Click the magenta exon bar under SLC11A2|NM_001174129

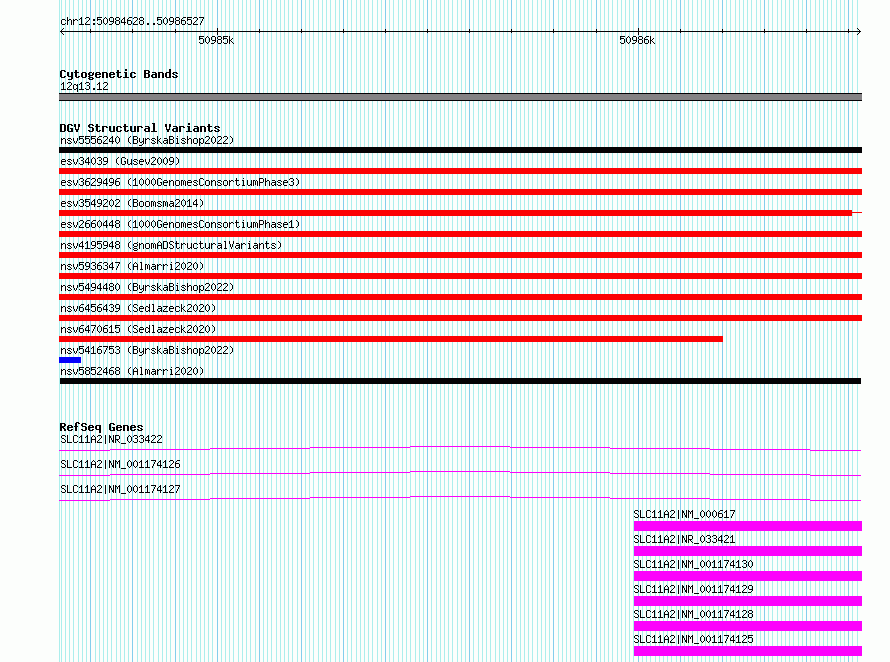(x=748, y=601)
